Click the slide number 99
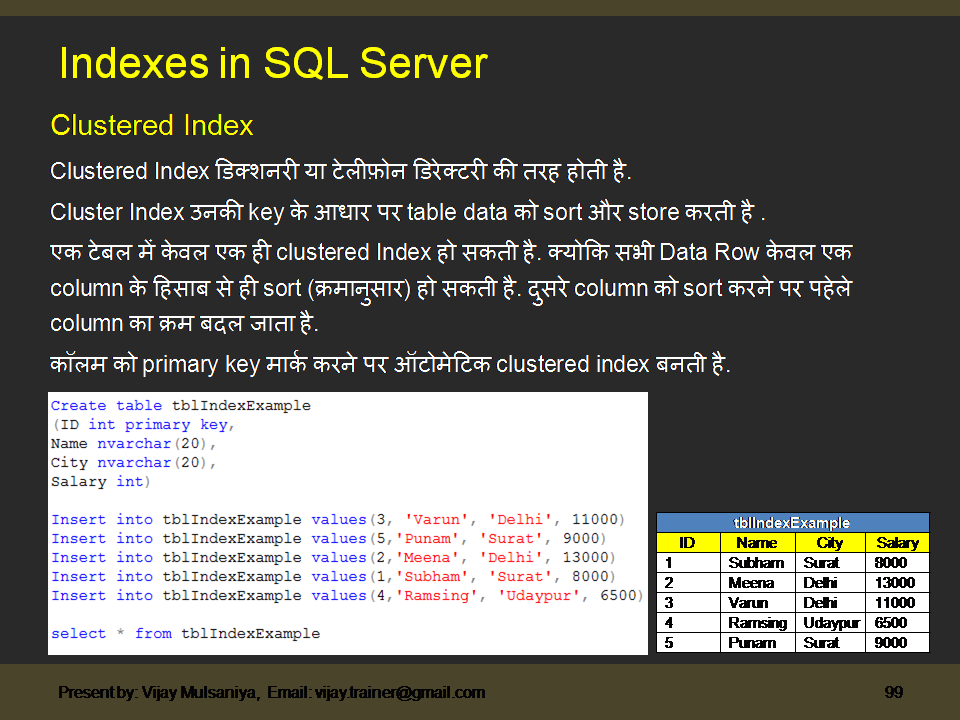Image resolution: width=960 pixels, height=720 pixels. [894, 692]
